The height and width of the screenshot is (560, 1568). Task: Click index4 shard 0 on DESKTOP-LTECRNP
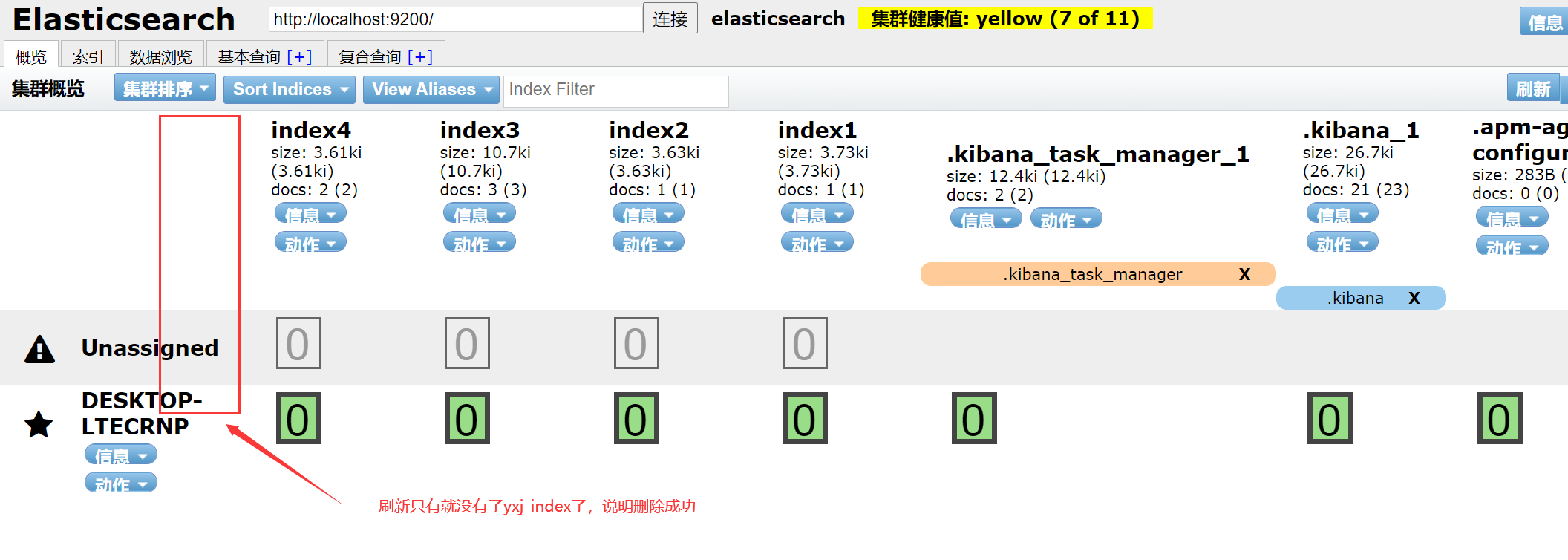click(x=298, y=418)
